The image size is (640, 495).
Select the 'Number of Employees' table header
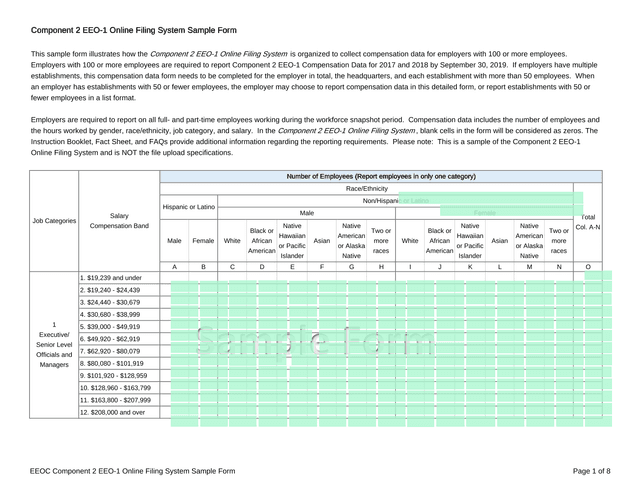[381, 176]
